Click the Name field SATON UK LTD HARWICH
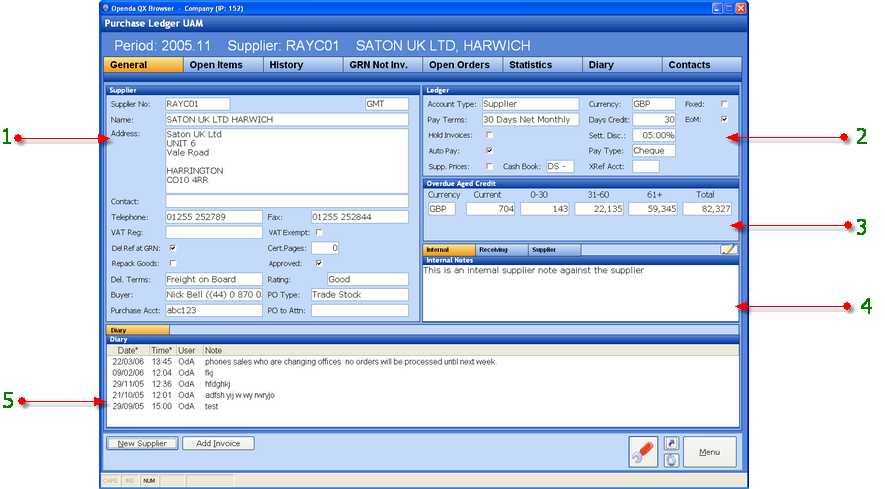Viewport: 885px width, 489px height. (x=287, y=119)
